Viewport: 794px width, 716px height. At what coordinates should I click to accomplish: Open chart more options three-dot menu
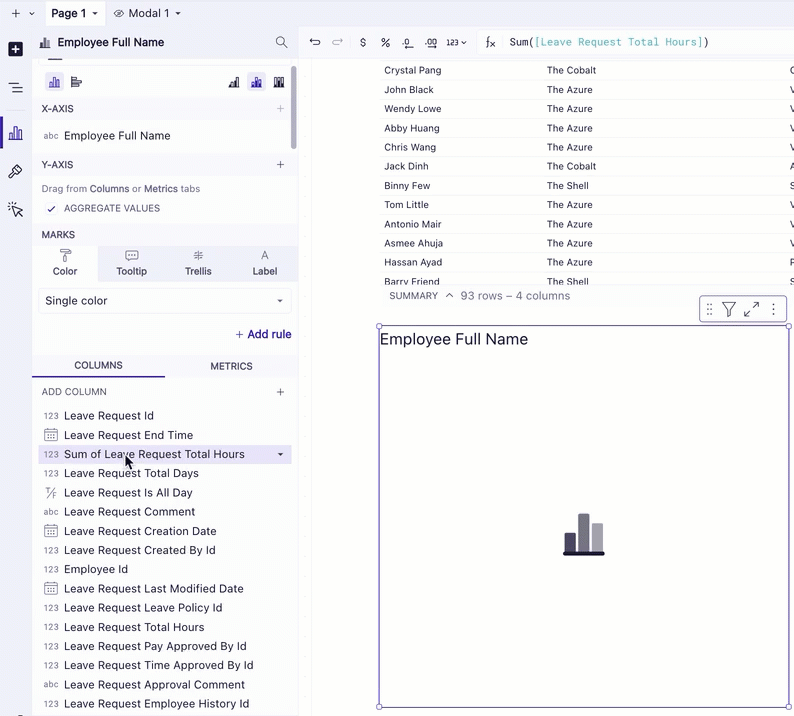[773, 309]
